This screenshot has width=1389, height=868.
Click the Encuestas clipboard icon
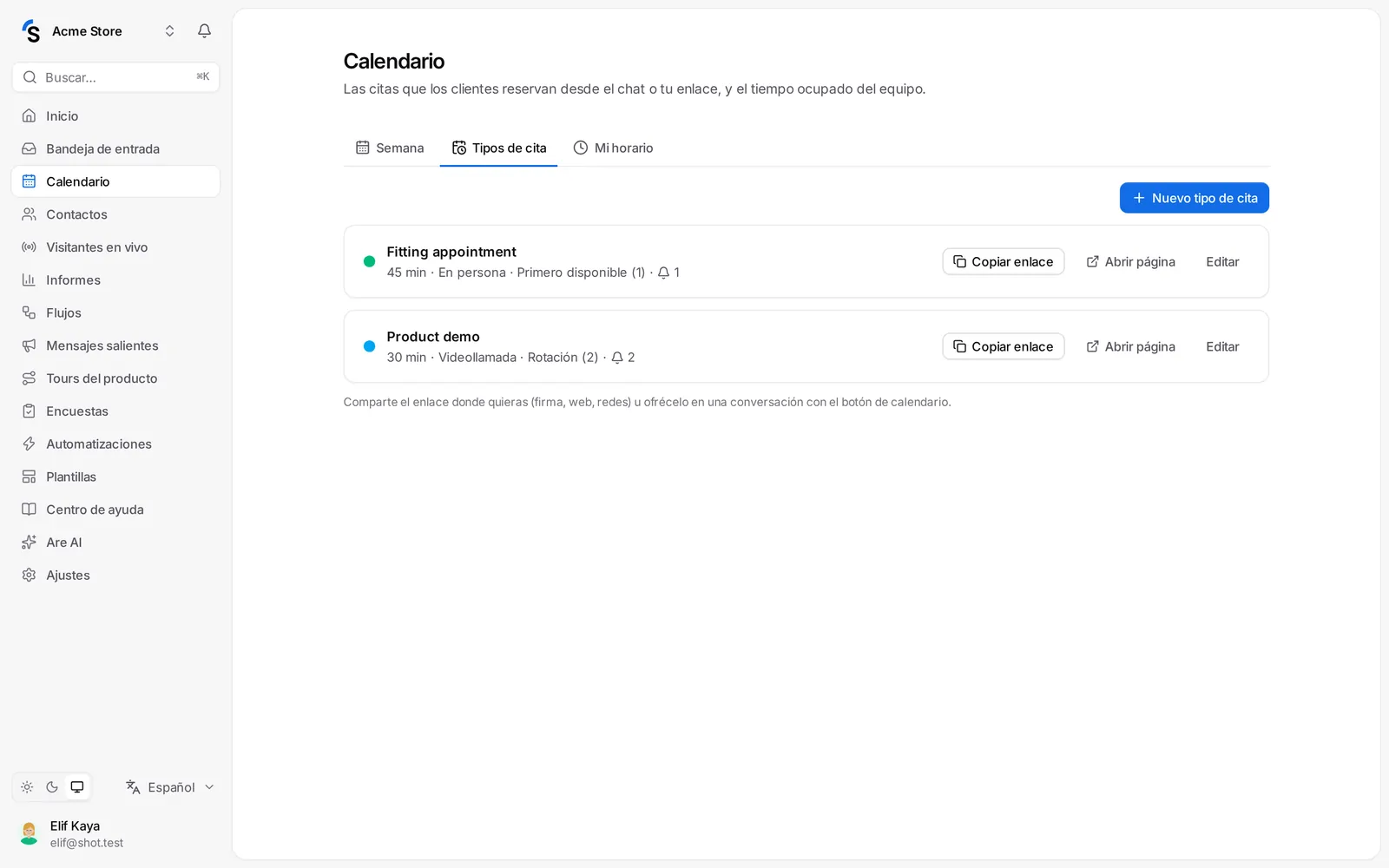tap(29, 411)
